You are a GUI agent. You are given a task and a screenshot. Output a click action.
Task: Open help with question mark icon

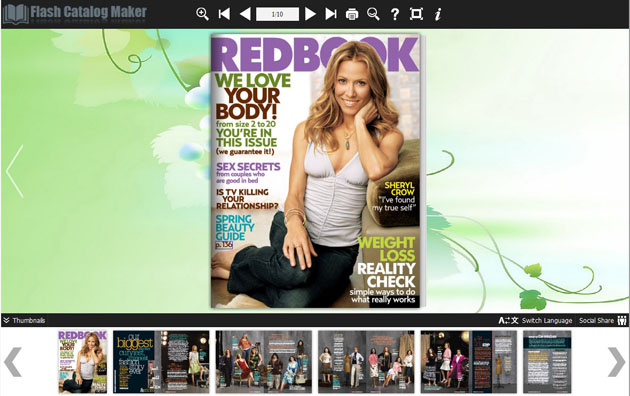click(395, 14)
